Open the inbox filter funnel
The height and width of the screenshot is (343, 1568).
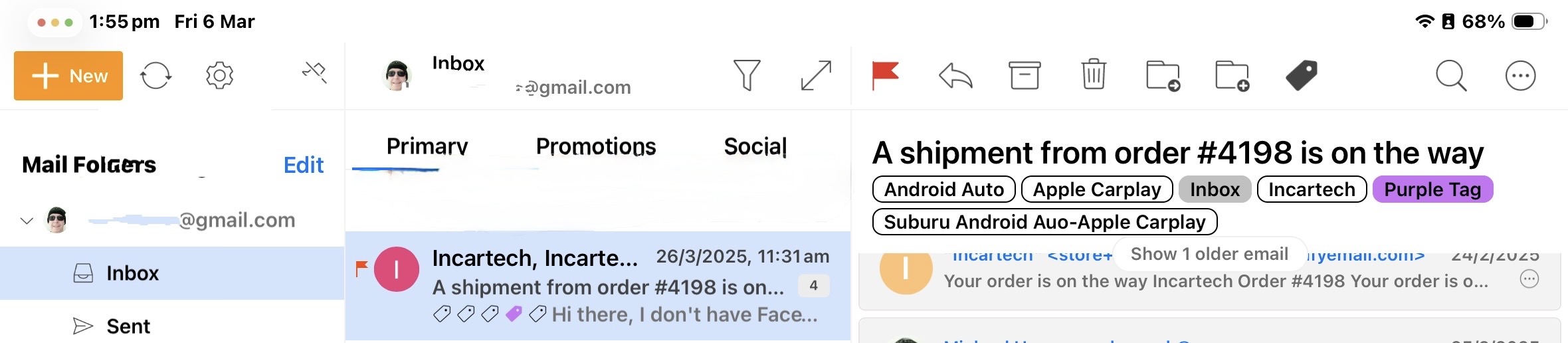pos(747,75)
